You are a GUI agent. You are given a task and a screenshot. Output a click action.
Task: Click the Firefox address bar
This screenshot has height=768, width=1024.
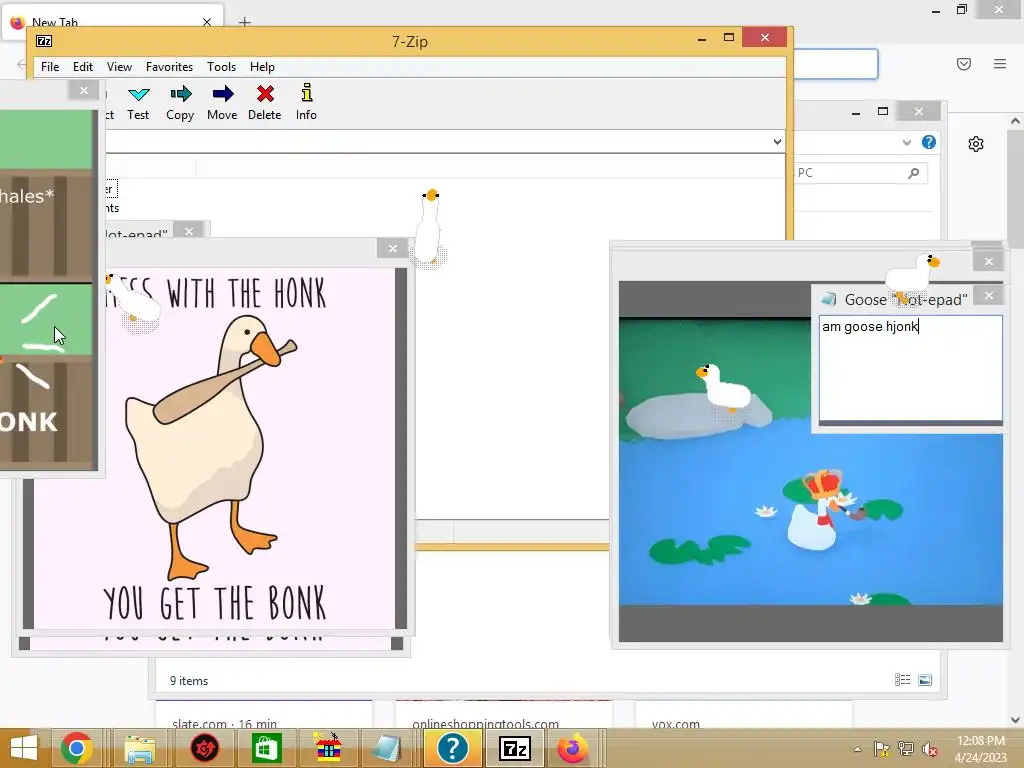click(x=835, y=64)
